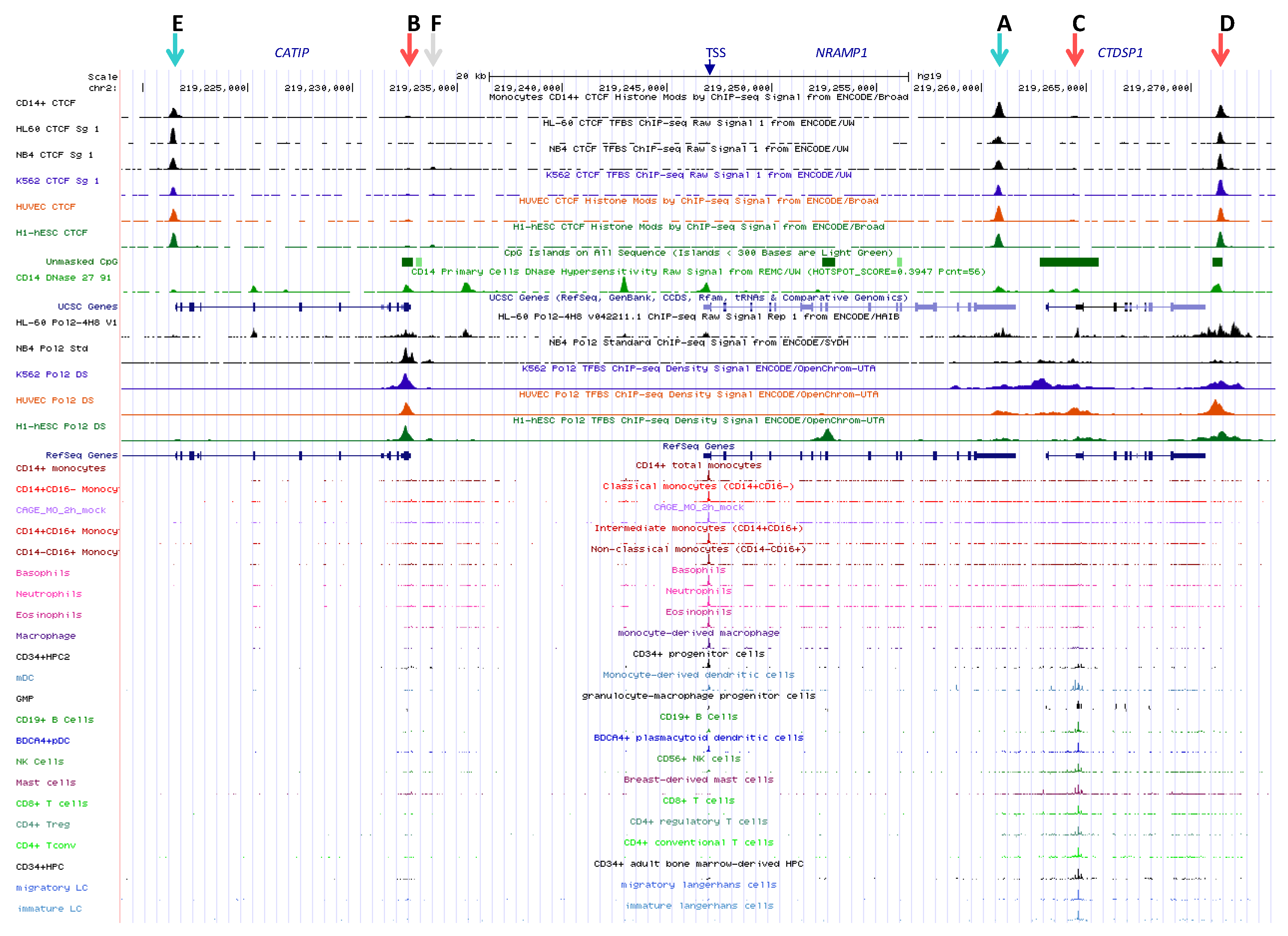Screen dimensions: 1288x936
Task: Click the red arrow under letter C
Action: click(1075, 50)
